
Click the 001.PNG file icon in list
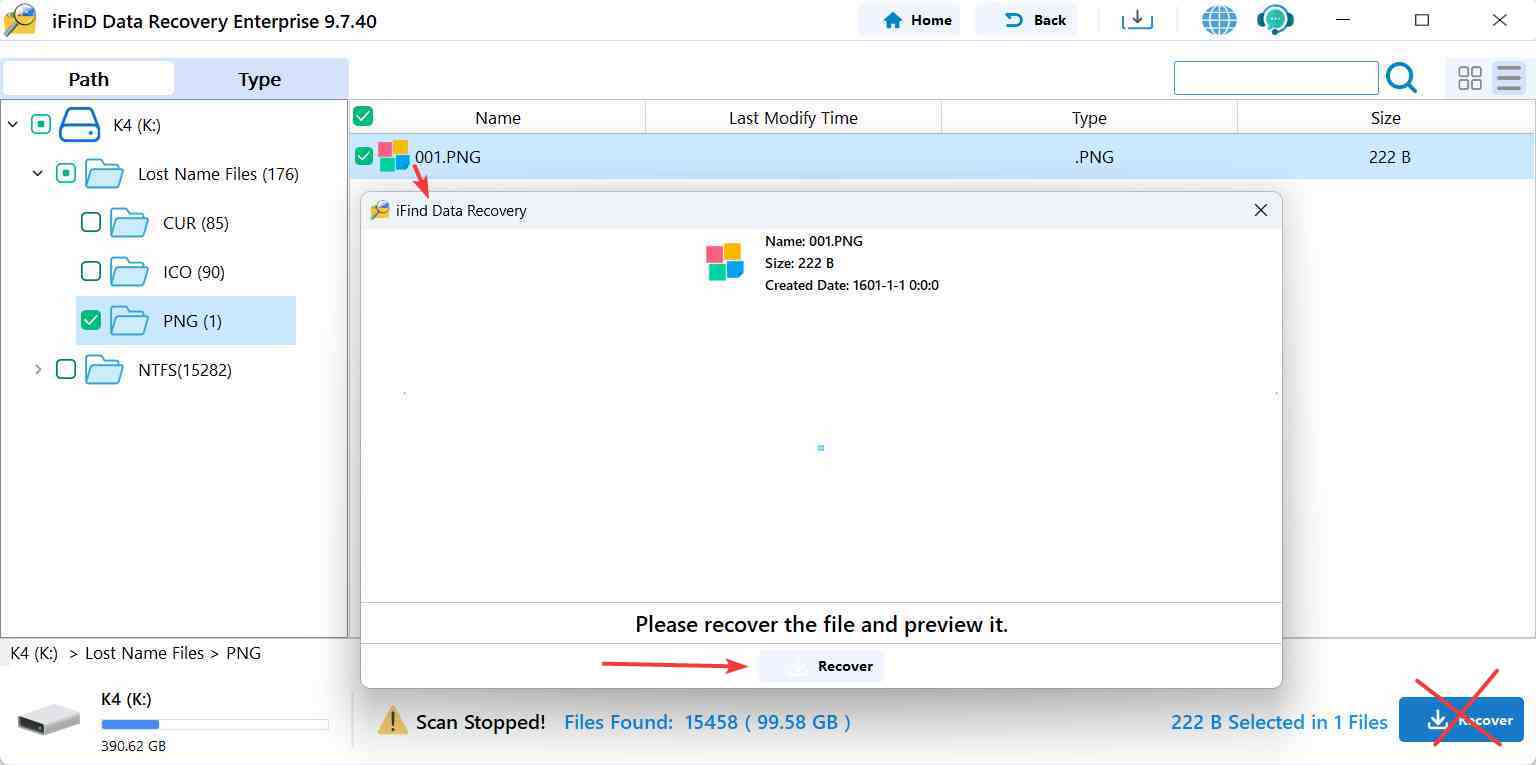click(394, 156)
